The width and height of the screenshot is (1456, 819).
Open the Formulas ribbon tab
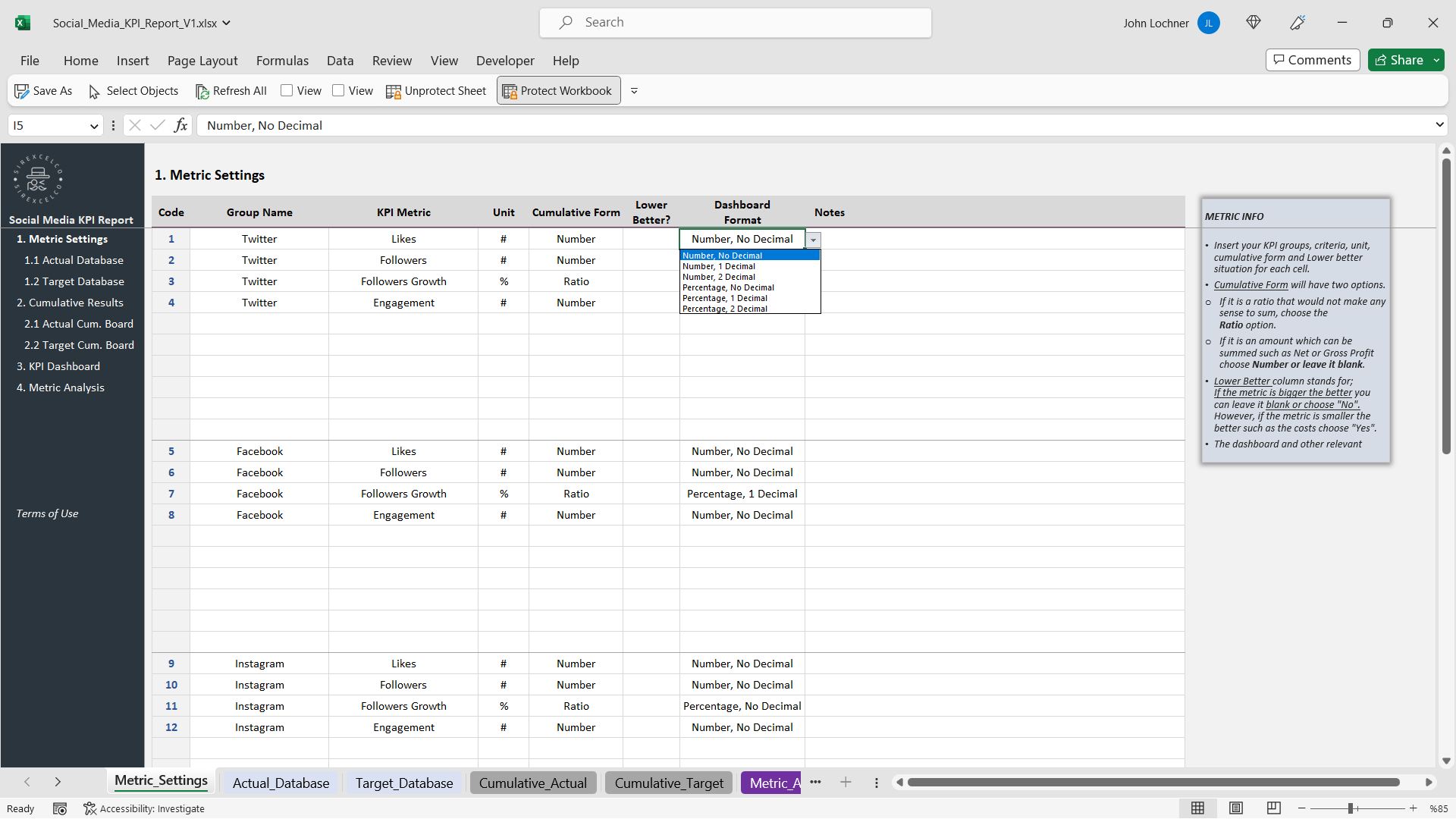(282, 61)
